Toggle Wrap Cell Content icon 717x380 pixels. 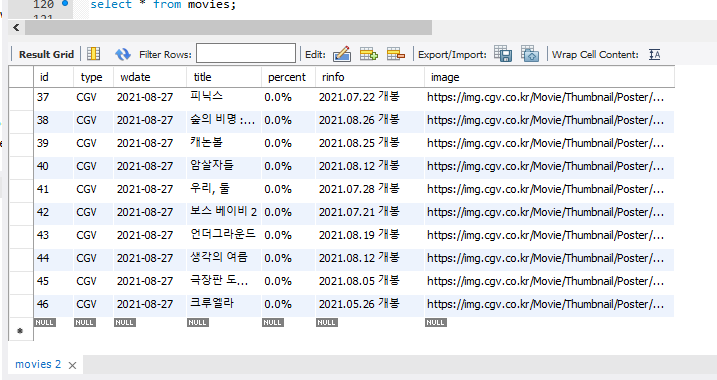(x=655, y=54)
